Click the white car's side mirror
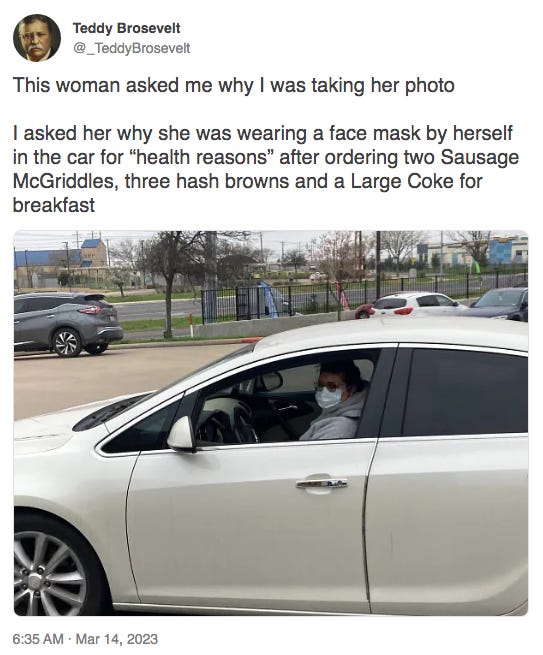Image resolution: width=543 pixels, height=655 pixels. 182,434
